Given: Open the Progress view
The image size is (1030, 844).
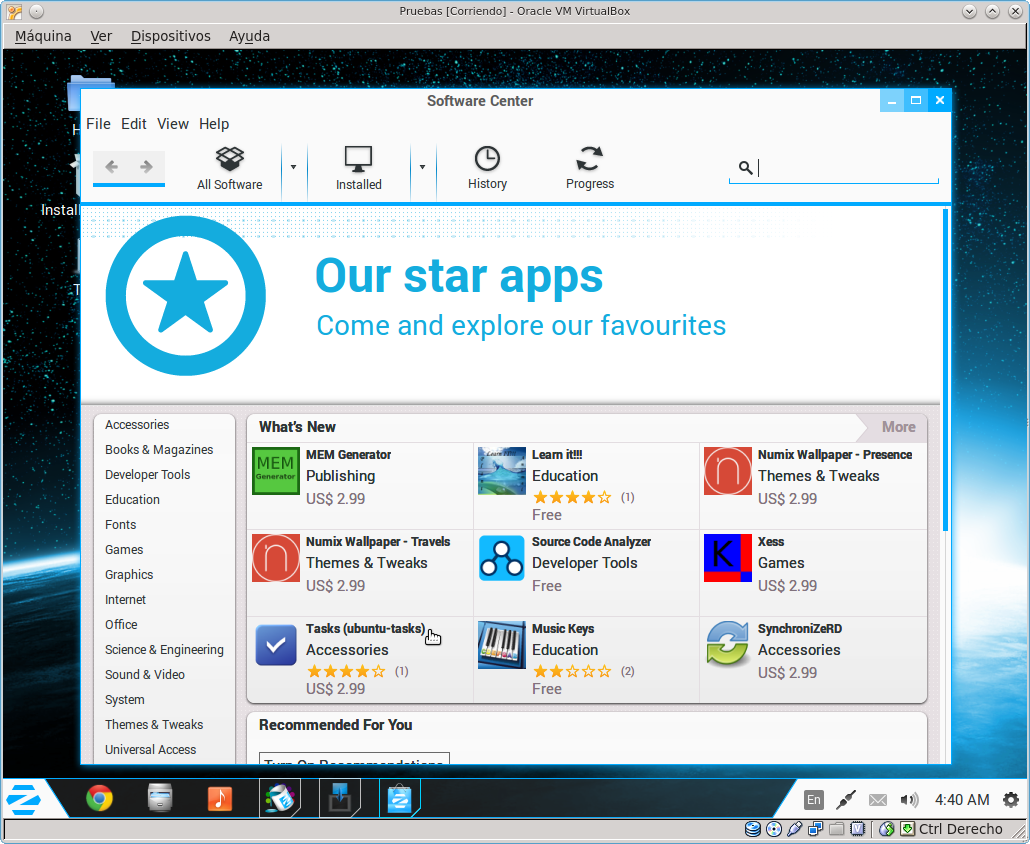Looking at the screenshot, I should click(590, 168).
